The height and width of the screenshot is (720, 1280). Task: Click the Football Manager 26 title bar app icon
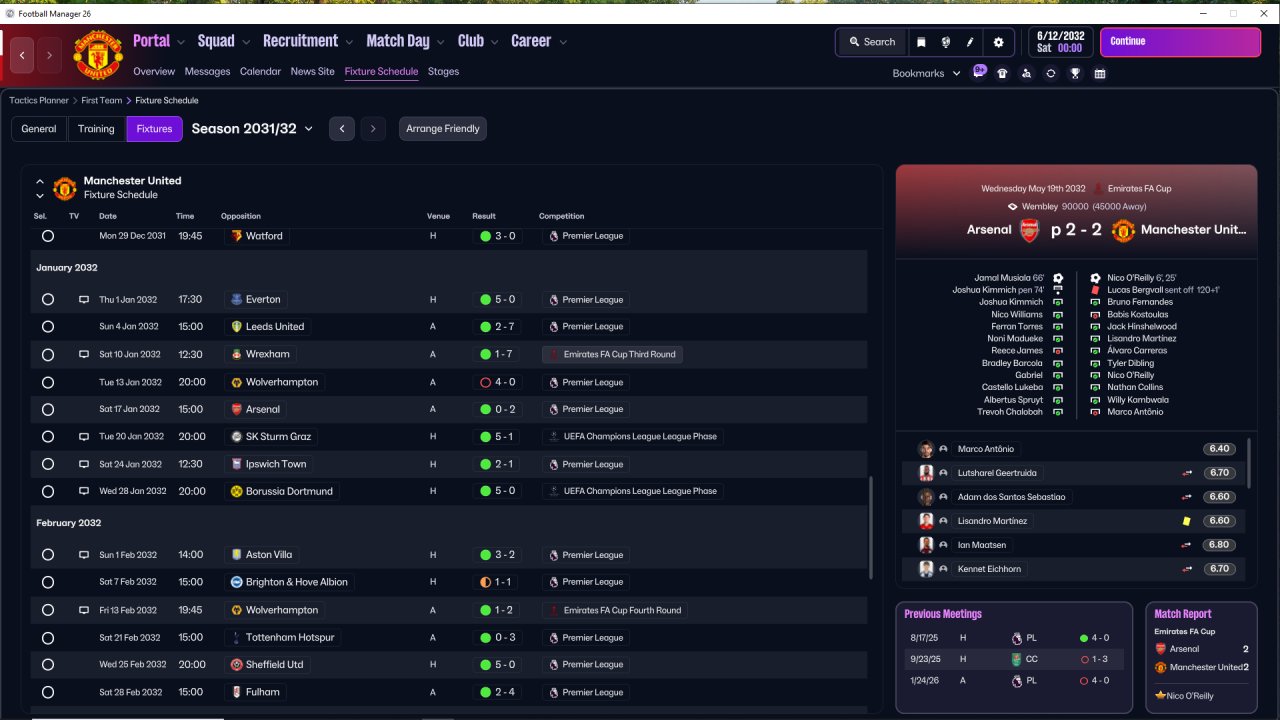[x=10, y=13]
